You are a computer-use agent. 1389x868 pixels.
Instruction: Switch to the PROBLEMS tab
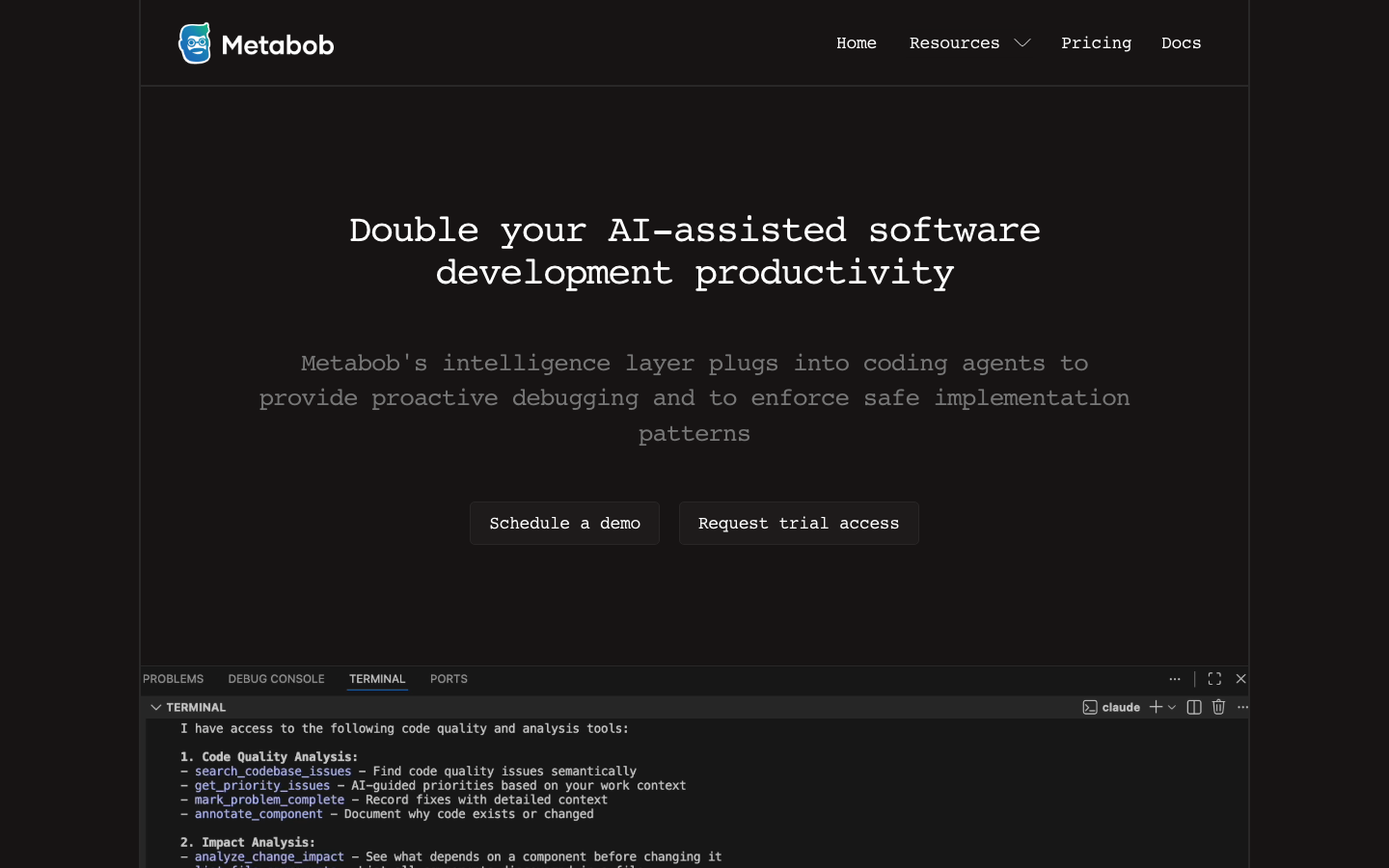(x=174, y=679)
